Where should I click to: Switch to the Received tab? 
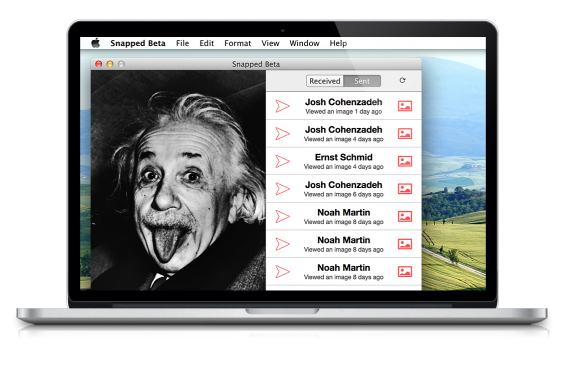click(325, 81)
